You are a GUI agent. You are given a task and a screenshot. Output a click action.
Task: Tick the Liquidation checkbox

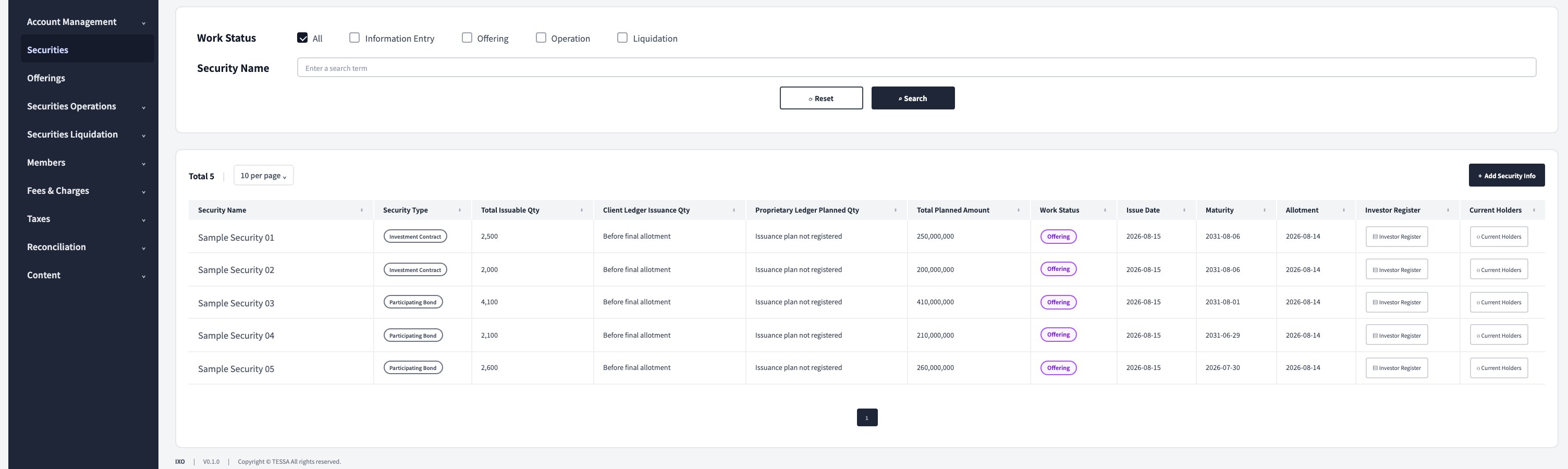point(622,38)
